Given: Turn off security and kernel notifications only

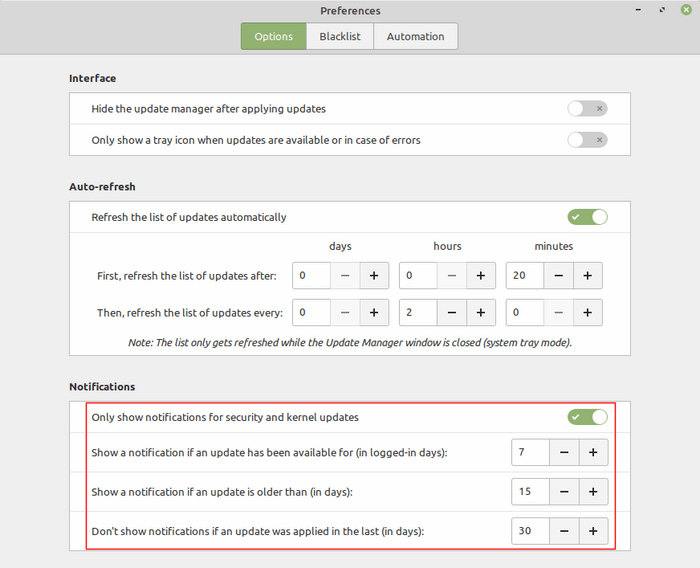Looking at the screenshot, I should pyautogui.click(x=587, y=417).
